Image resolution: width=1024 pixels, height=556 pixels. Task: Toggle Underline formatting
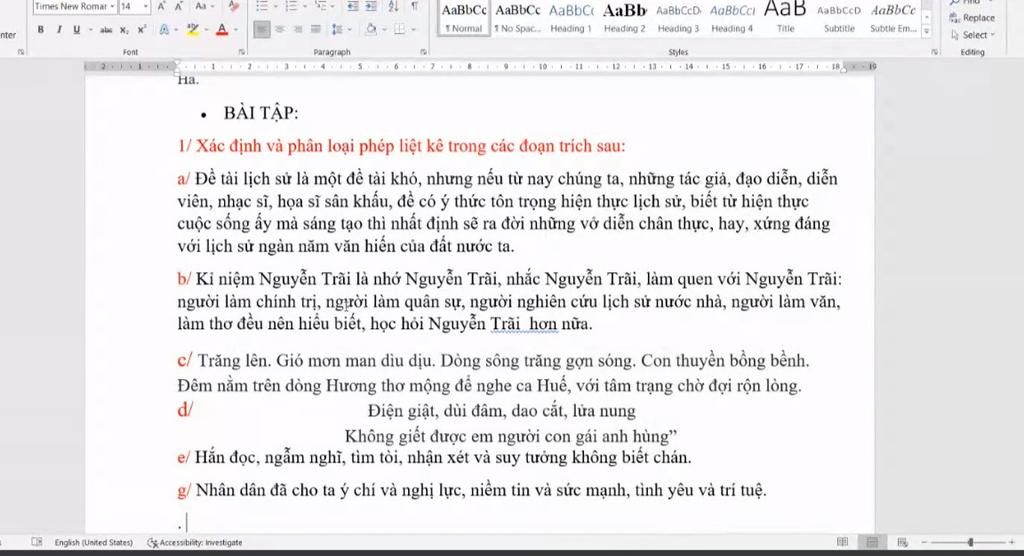pyautogui.click(x=76, y=29)
